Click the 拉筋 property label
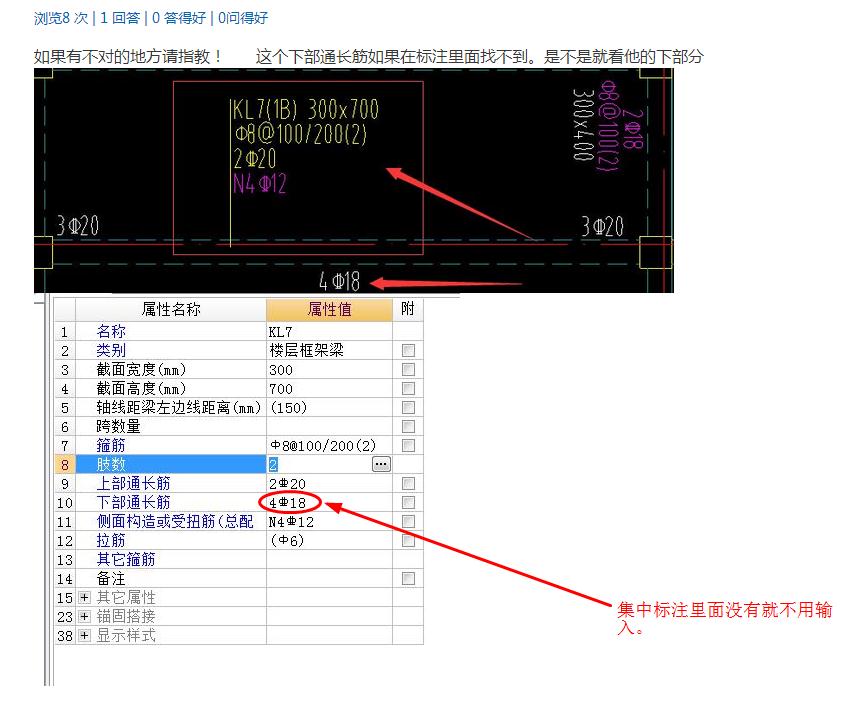The height and width of the screenshot is (711, 841). click(111, 540)
